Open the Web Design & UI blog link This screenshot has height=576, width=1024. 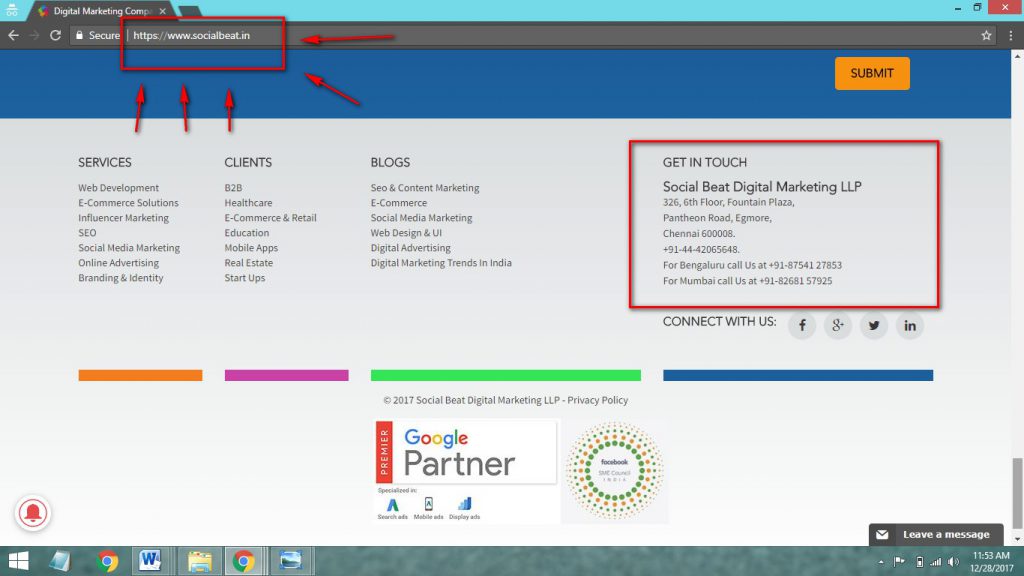point(406,232)
